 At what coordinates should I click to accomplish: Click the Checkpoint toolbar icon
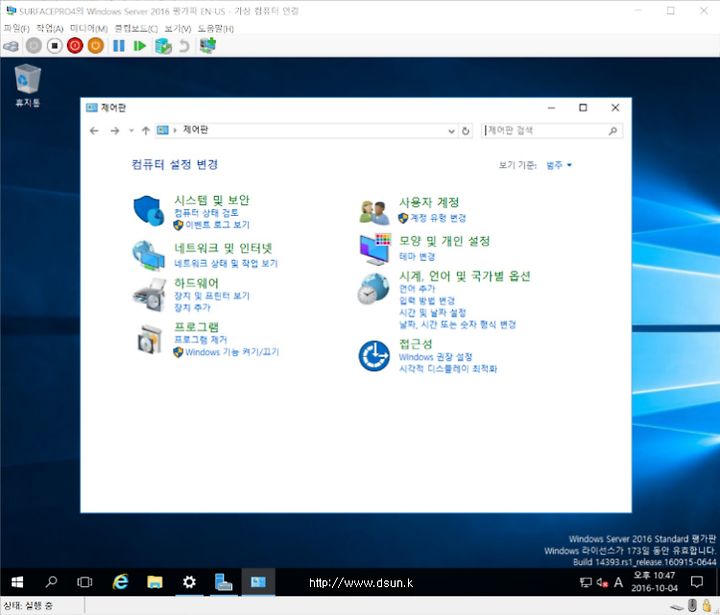click(x=163, y=46)
